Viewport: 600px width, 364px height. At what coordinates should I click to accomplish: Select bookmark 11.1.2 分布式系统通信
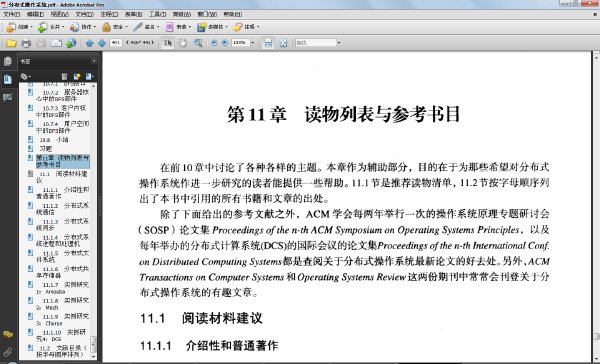[62, 209]
